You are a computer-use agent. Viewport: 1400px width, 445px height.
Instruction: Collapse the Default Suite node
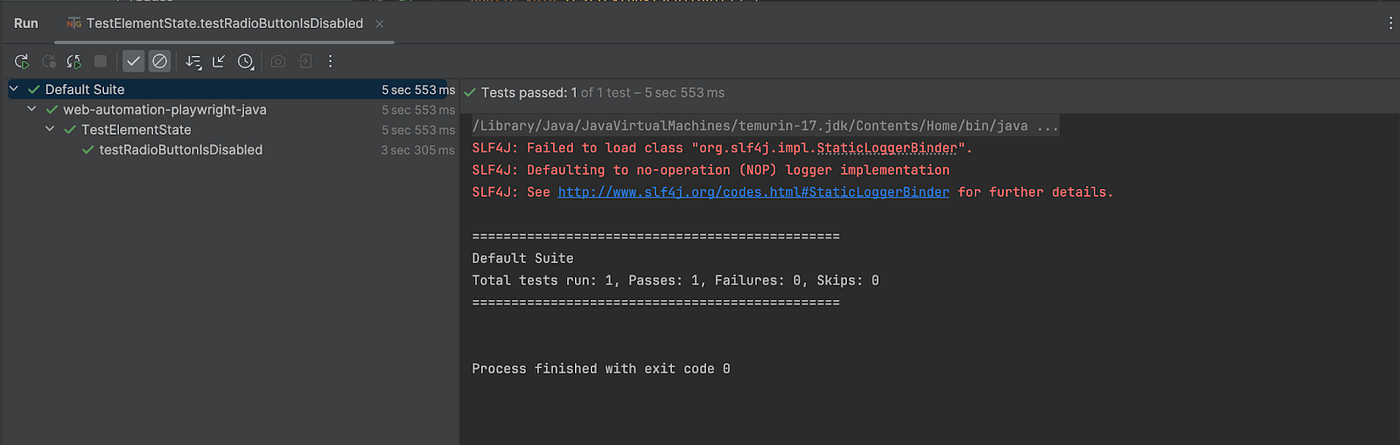click(13, 89)
